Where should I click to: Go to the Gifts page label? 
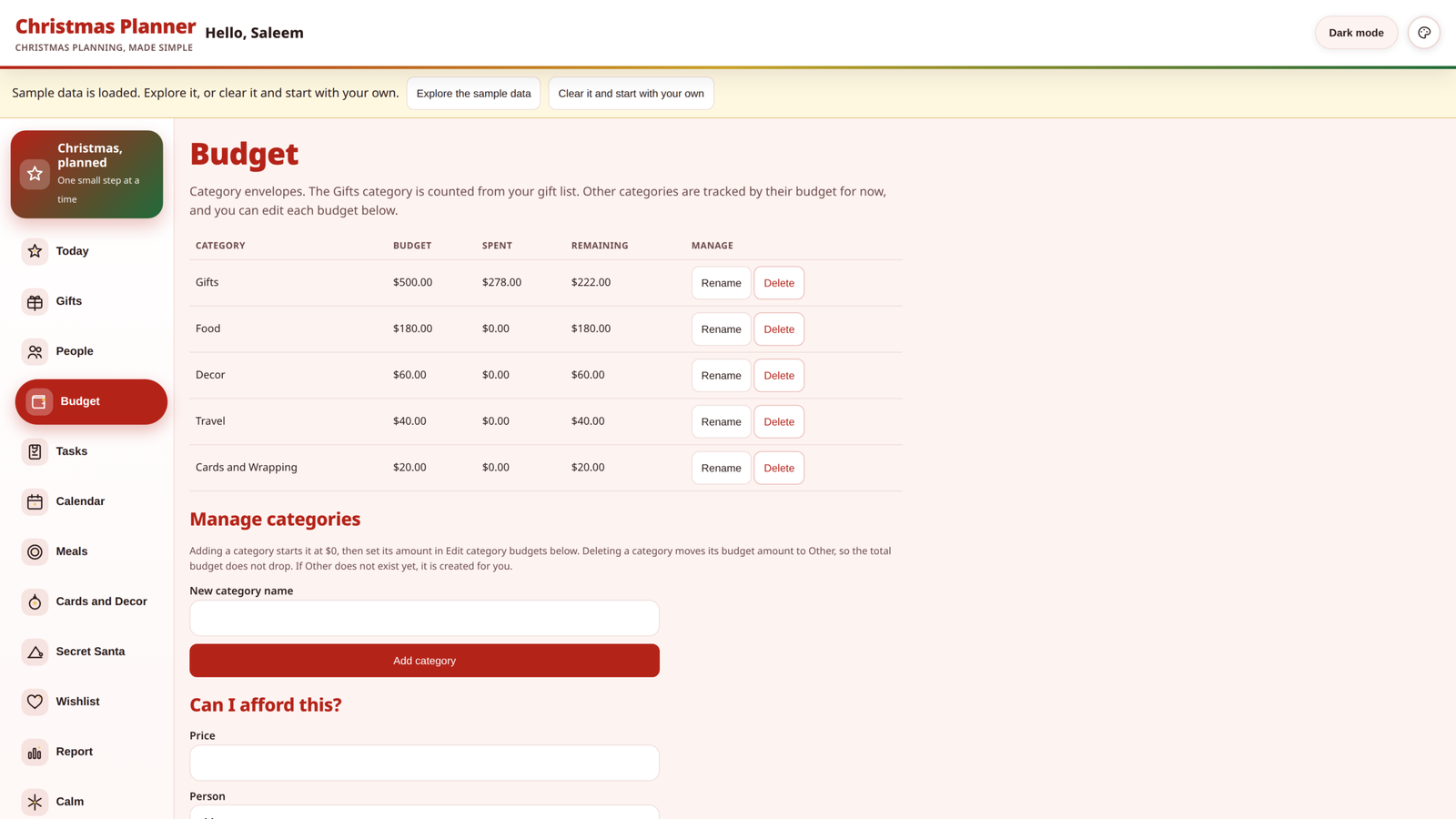(x=69, y=301)
